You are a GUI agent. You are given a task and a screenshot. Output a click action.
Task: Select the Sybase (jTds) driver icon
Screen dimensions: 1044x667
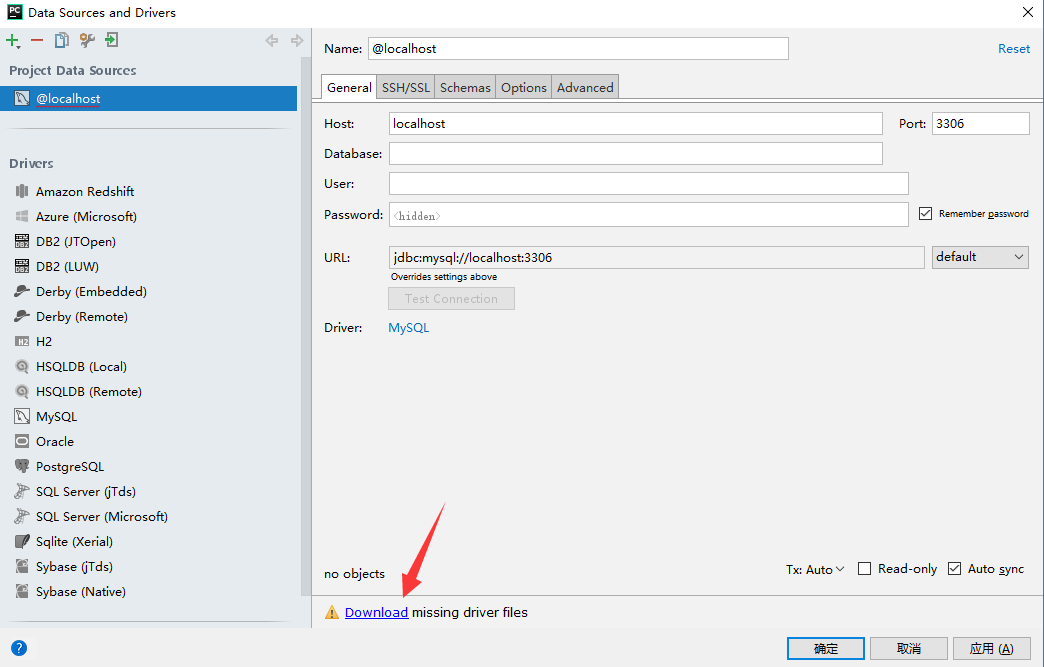pos(22,566)
